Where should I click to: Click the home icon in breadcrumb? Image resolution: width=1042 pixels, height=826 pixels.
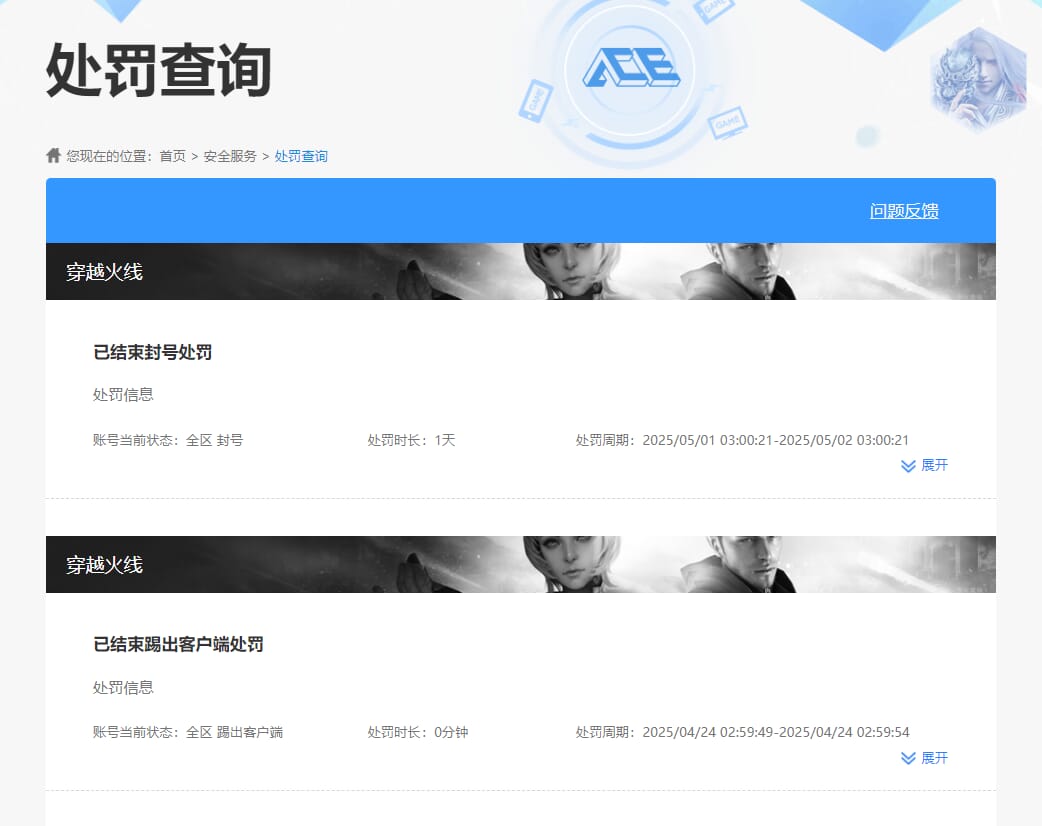tap(53, 155)
